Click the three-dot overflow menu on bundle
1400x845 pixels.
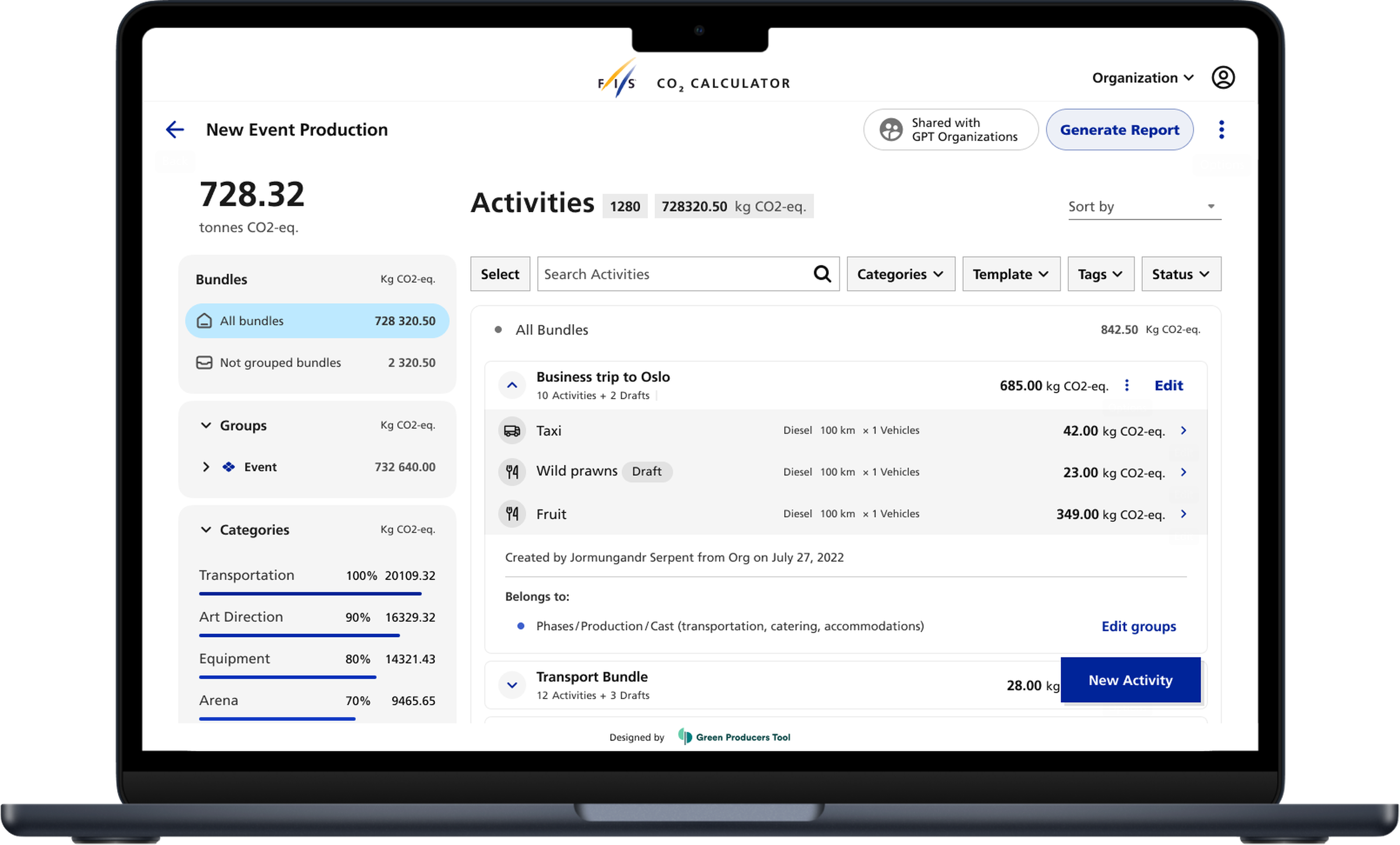1128,385
